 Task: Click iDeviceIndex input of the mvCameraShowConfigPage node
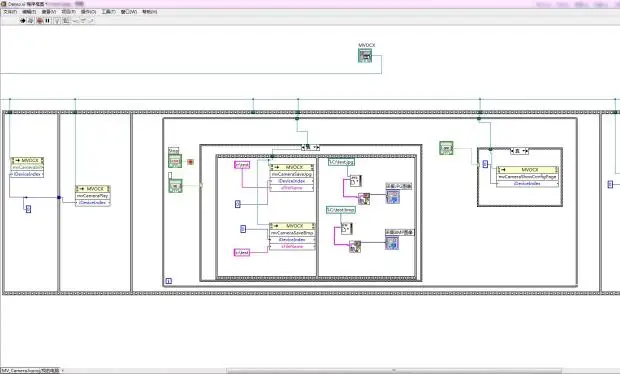coord(527,183)
